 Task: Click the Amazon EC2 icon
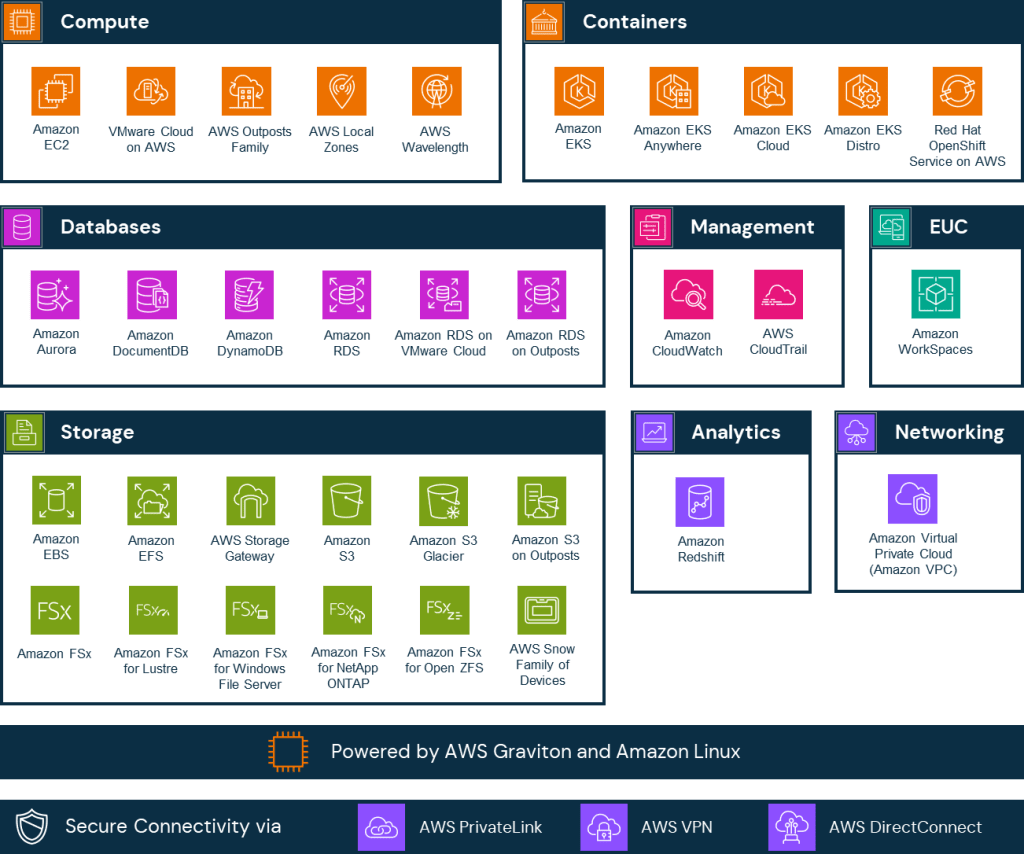(x=56, y=91)
